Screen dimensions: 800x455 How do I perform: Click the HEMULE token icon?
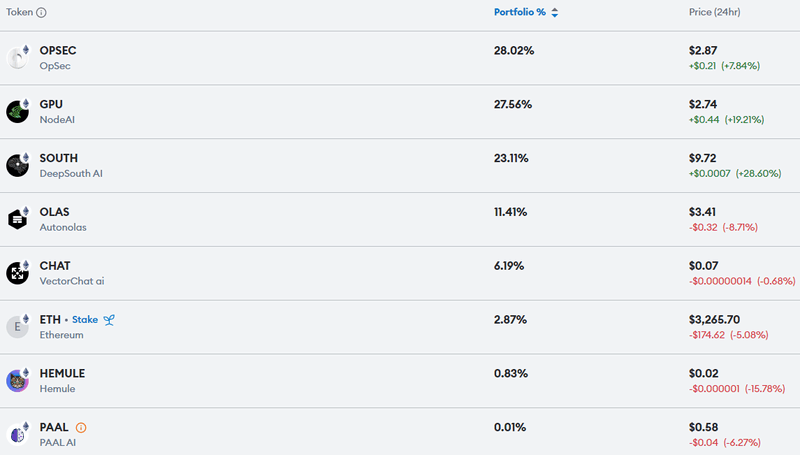click(x=17, y=380)
